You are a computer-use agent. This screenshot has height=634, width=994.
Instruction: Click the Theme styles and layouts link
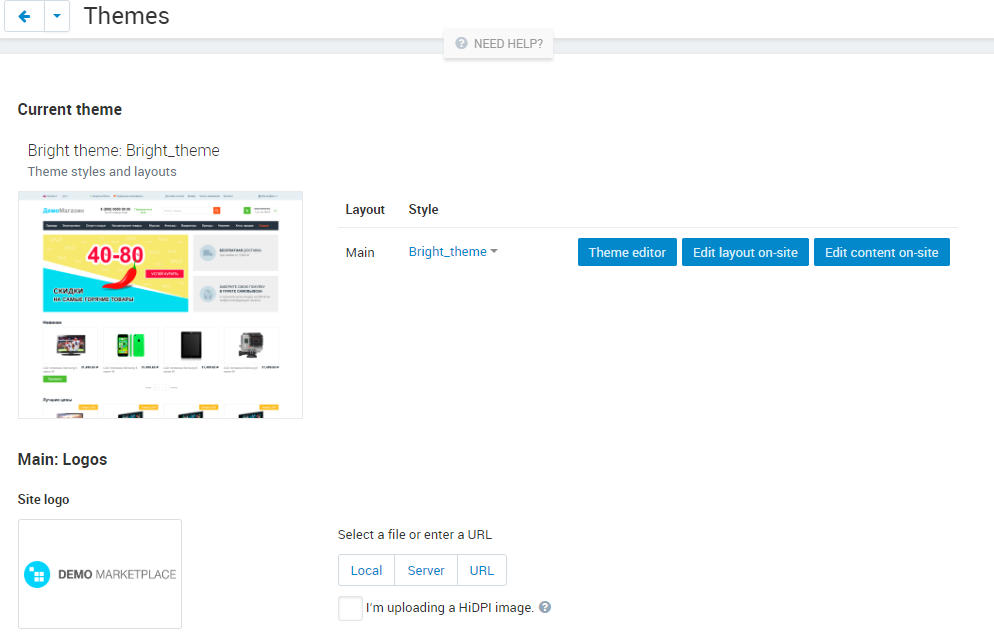pyautogui.click(x=102, y=172)
